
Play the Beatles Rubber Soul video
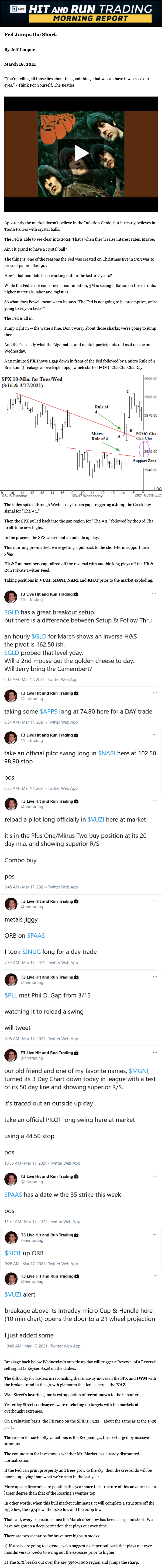[81, 153]
